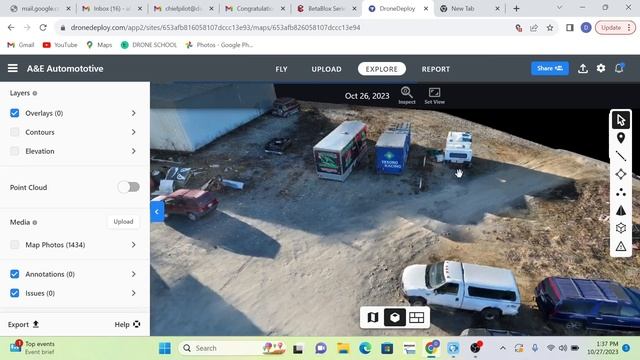Click the Export button in sidebar
Image resolution: width=640 pixels, height=360 pixels.
[x=24, y=324]
